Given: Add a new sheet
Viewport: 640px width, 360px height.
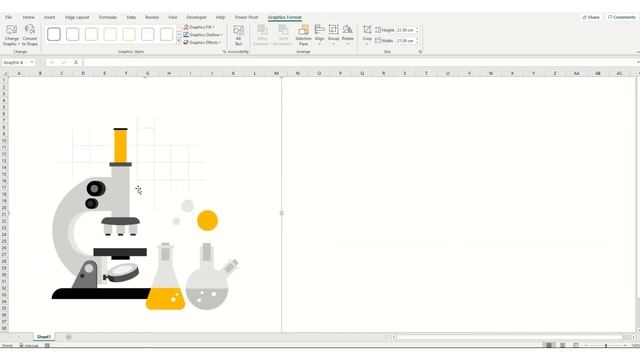Looking at the screenshot, I should pyautogui.click(x=69, y=337).
